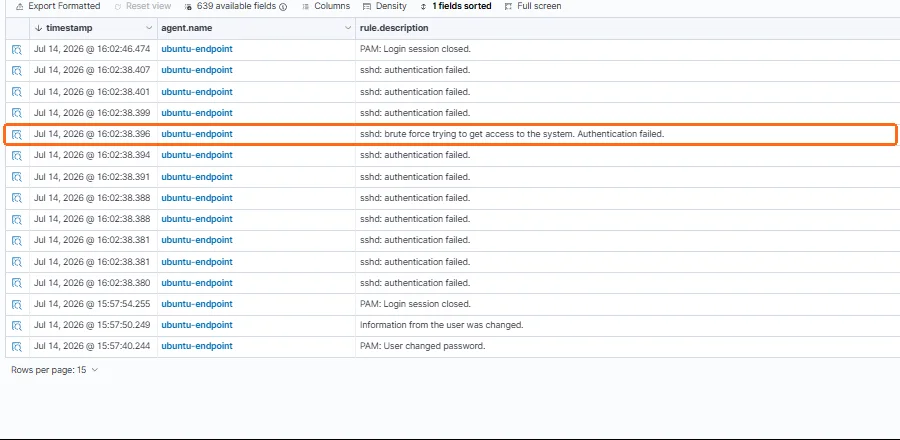Select timestamp cell Jul 14, 2026 @ 16:02:38.394

[x=94, y=155]
